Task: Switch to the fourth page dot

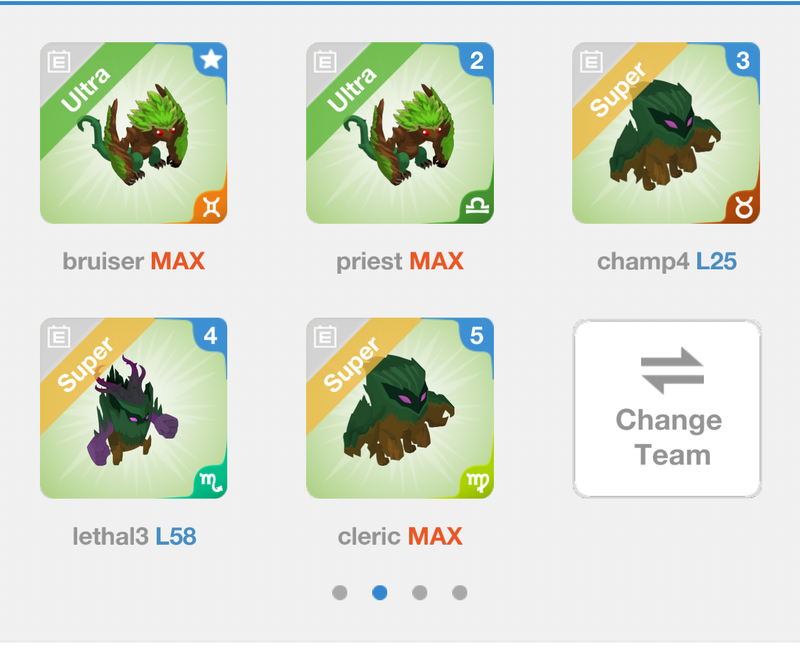Action: pyautogui.click(x=459, y=593)
